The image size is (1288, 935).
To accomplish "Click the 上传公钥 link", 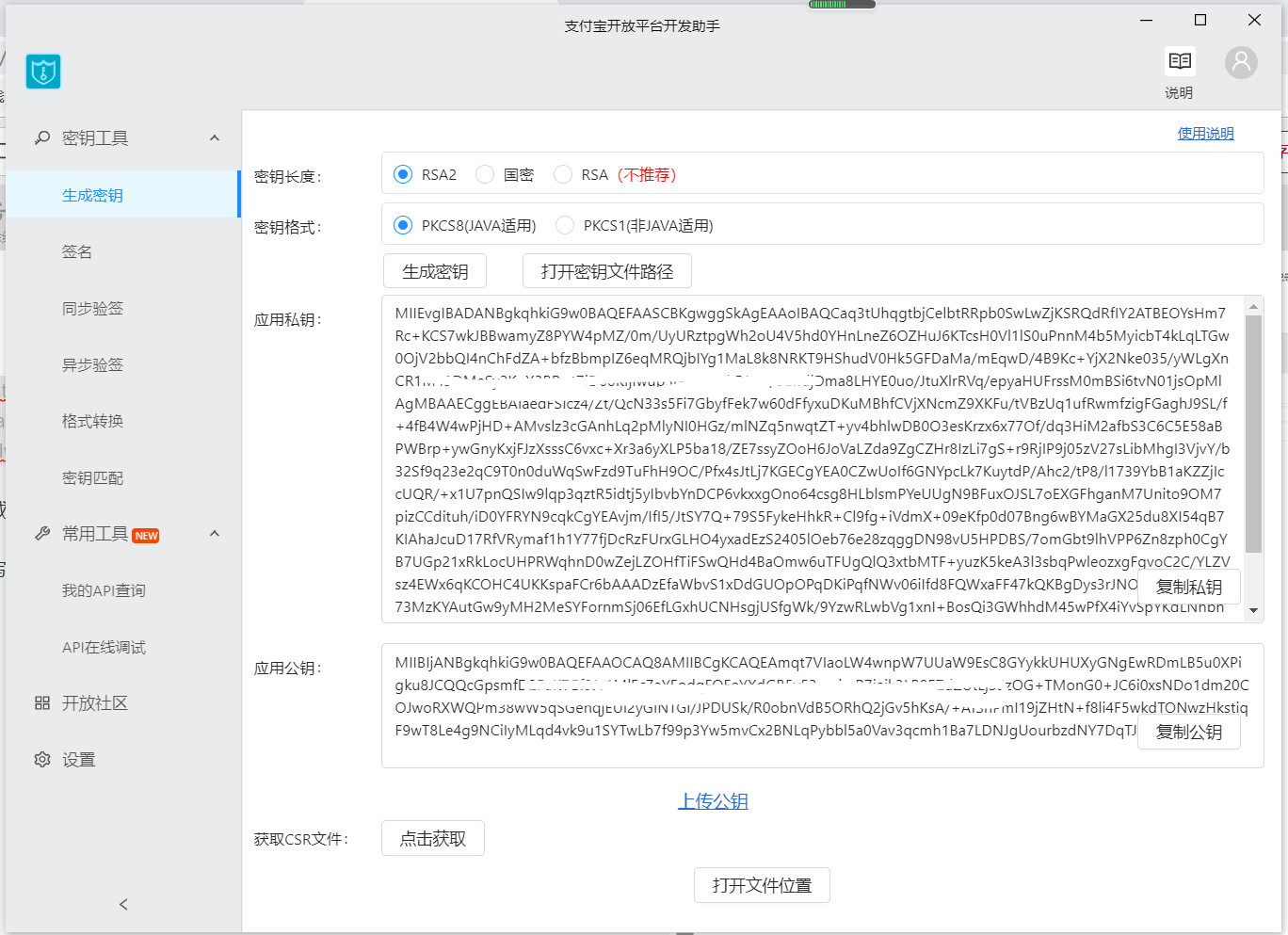I will (713, 801).
